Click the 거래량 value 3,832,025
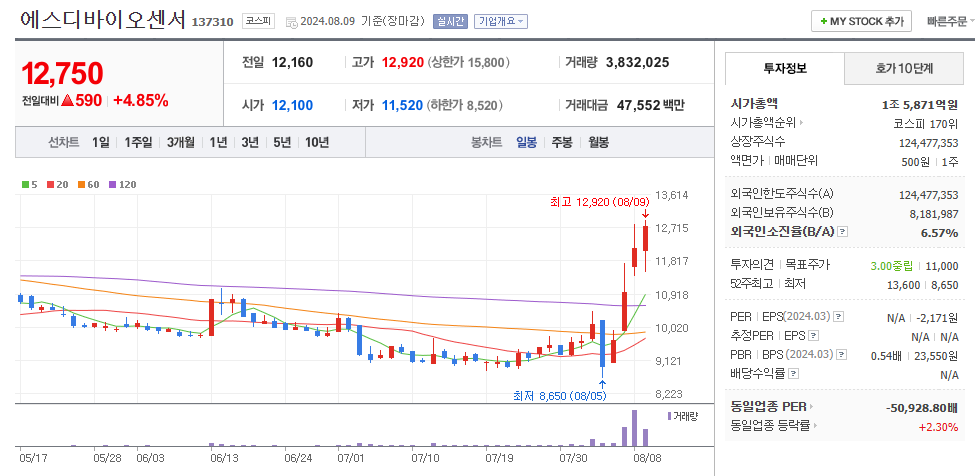Screen dimensions: 980x476 point(638,62)
